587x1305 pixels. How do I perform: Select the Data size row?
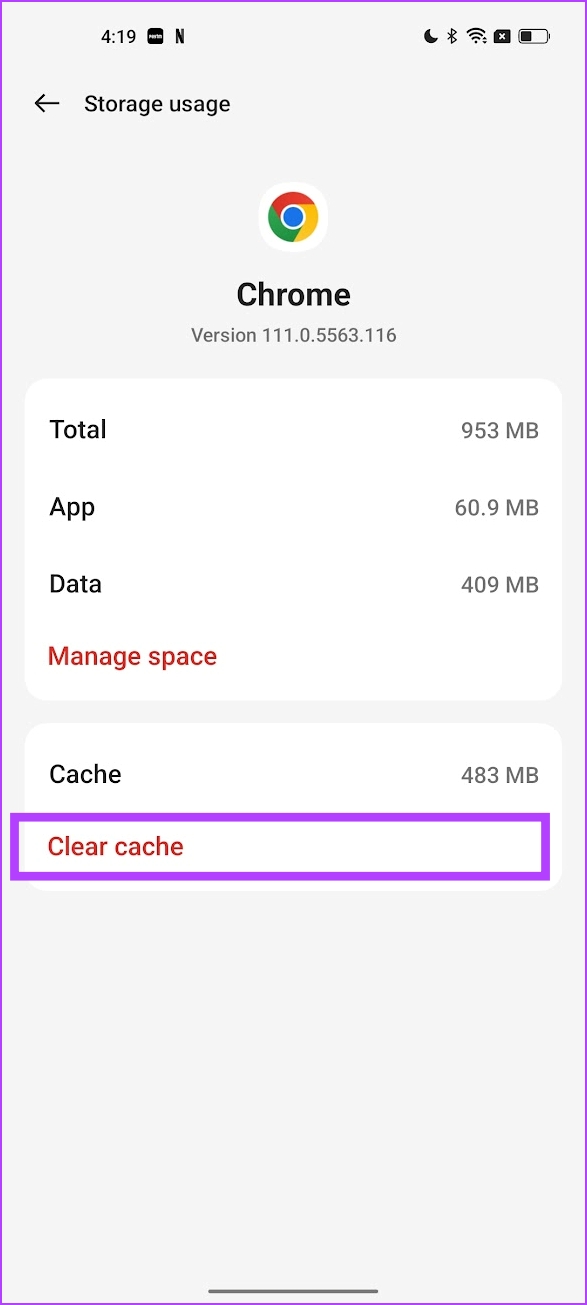click(293, 584)
